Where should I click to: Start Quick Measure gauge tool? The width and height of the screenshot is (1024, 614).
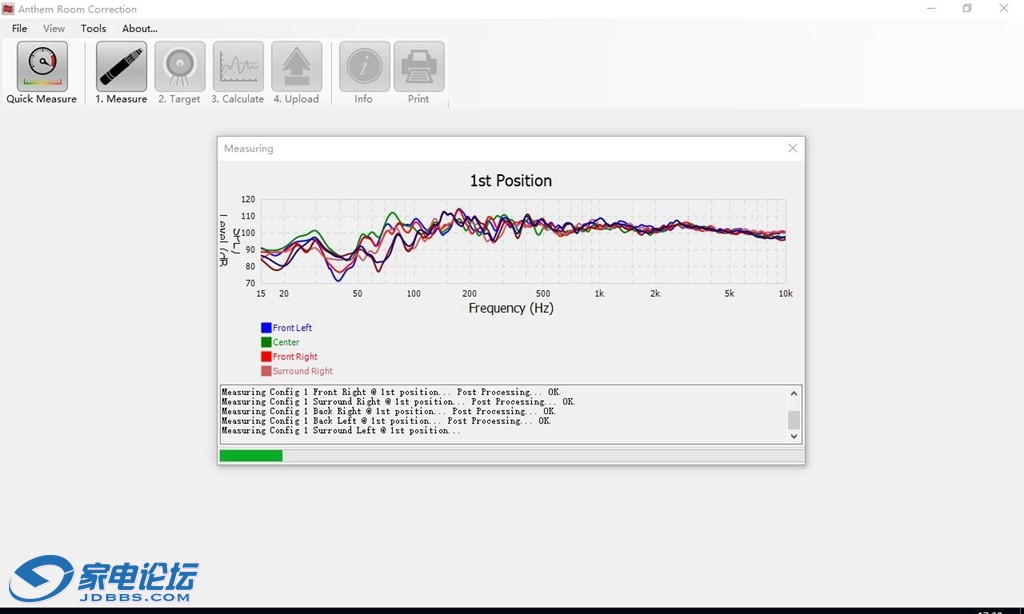click(x=42, y=67)
